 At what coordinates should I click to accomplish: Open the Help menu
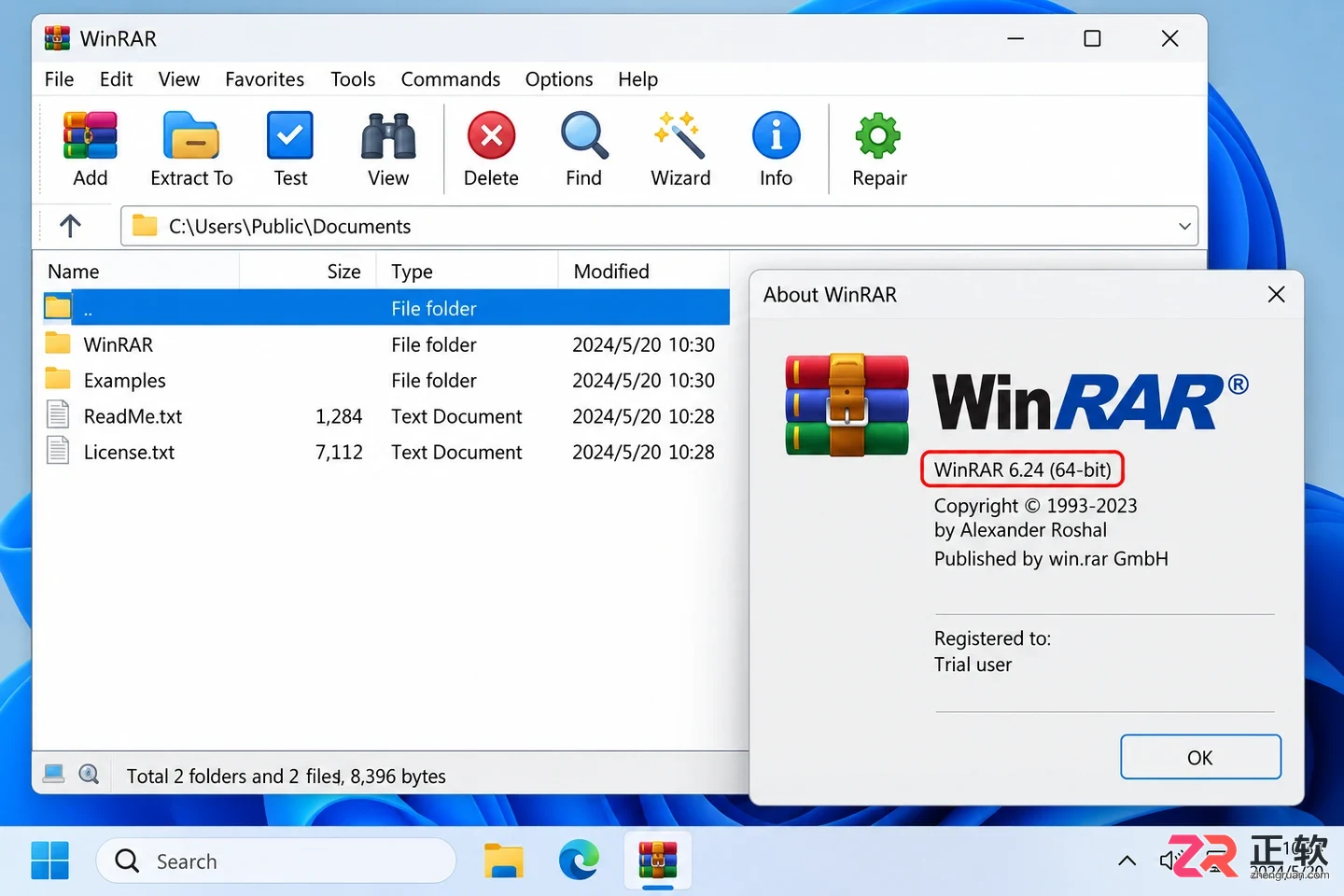tap(637, 79)
